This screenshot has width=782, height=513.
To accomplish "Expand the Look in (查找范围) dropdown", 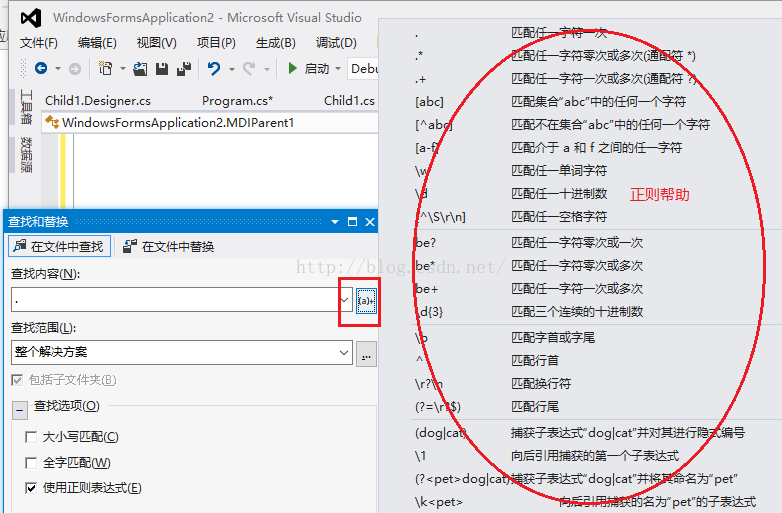I will tap(344, 352).
